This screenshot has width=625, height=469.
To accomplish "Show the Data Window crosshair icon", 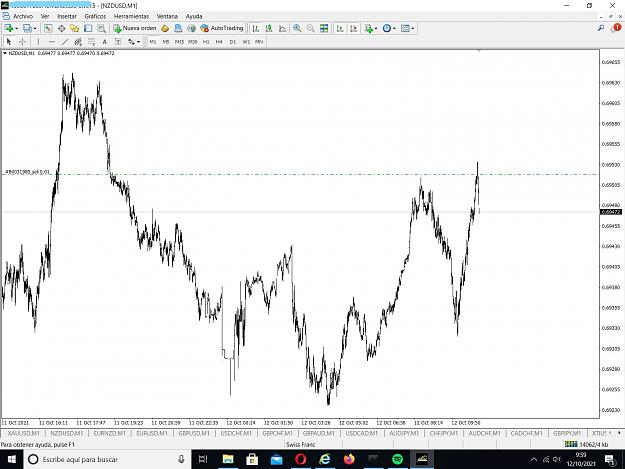I will [x=61, y=28].
